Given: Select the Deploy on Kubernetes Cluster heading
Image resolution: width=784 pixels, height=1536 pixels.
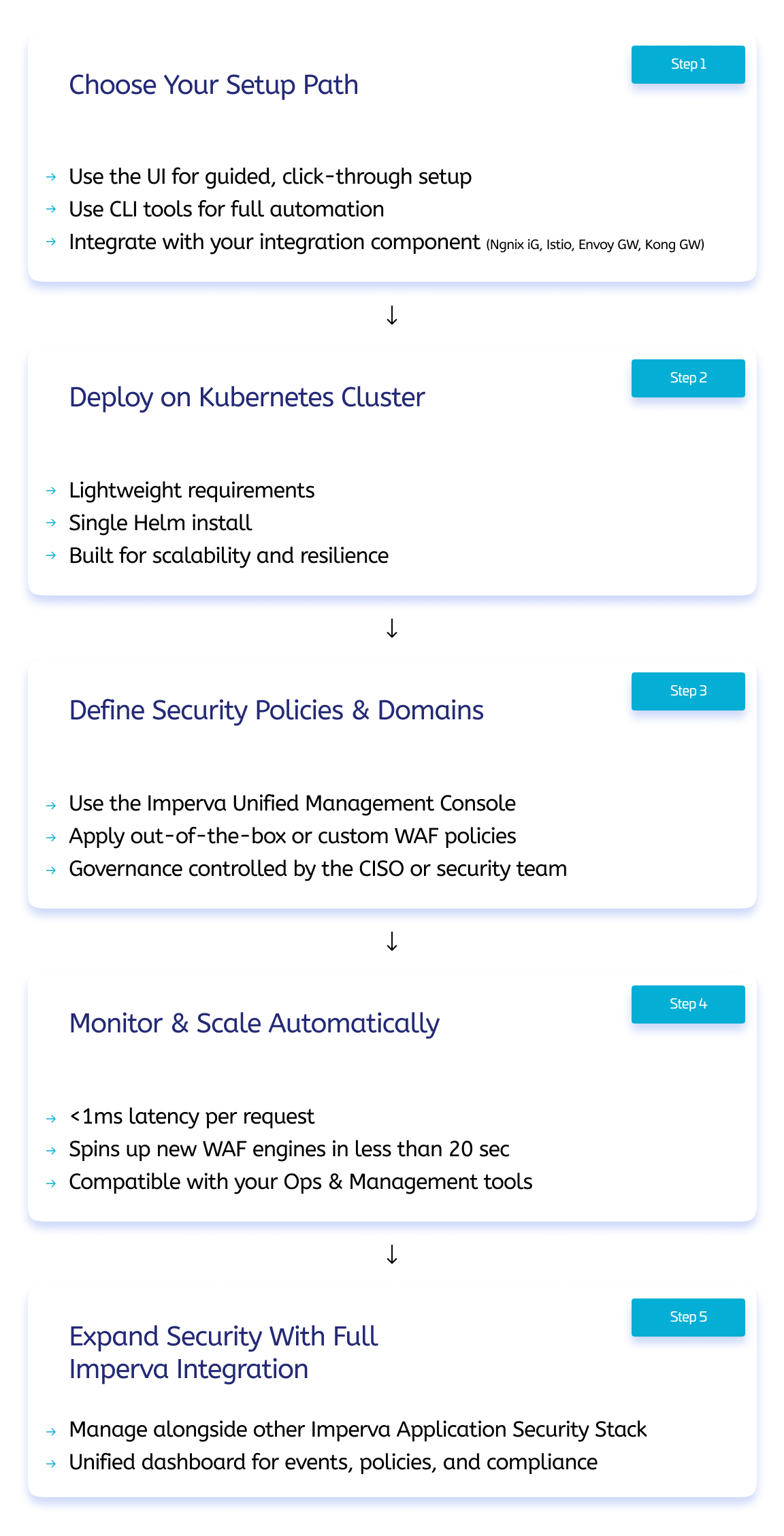Looking at the screenshot, I should (247, 397).
